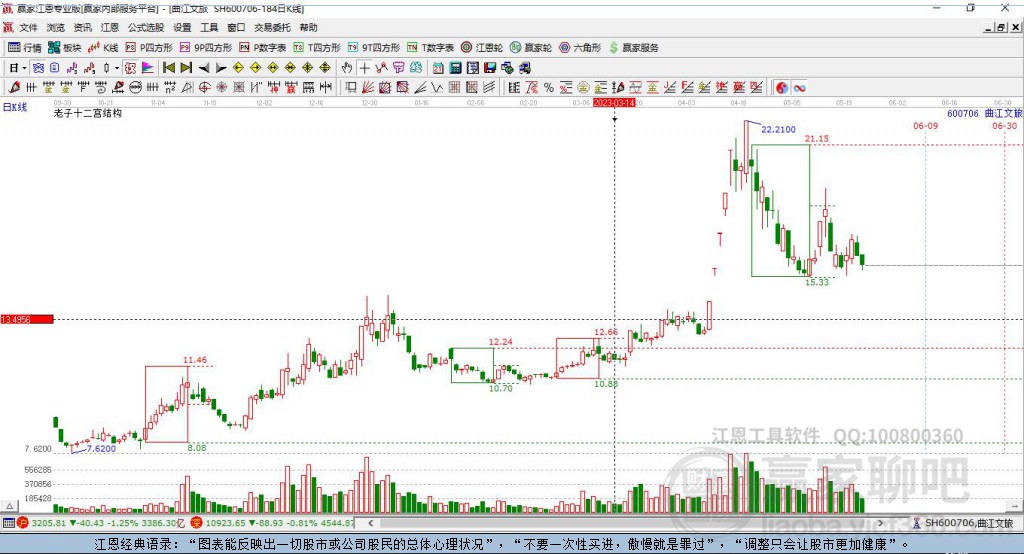1024x554 pixels.
Task: Open the 江恩 menu
Action: (x=110, y=27)
